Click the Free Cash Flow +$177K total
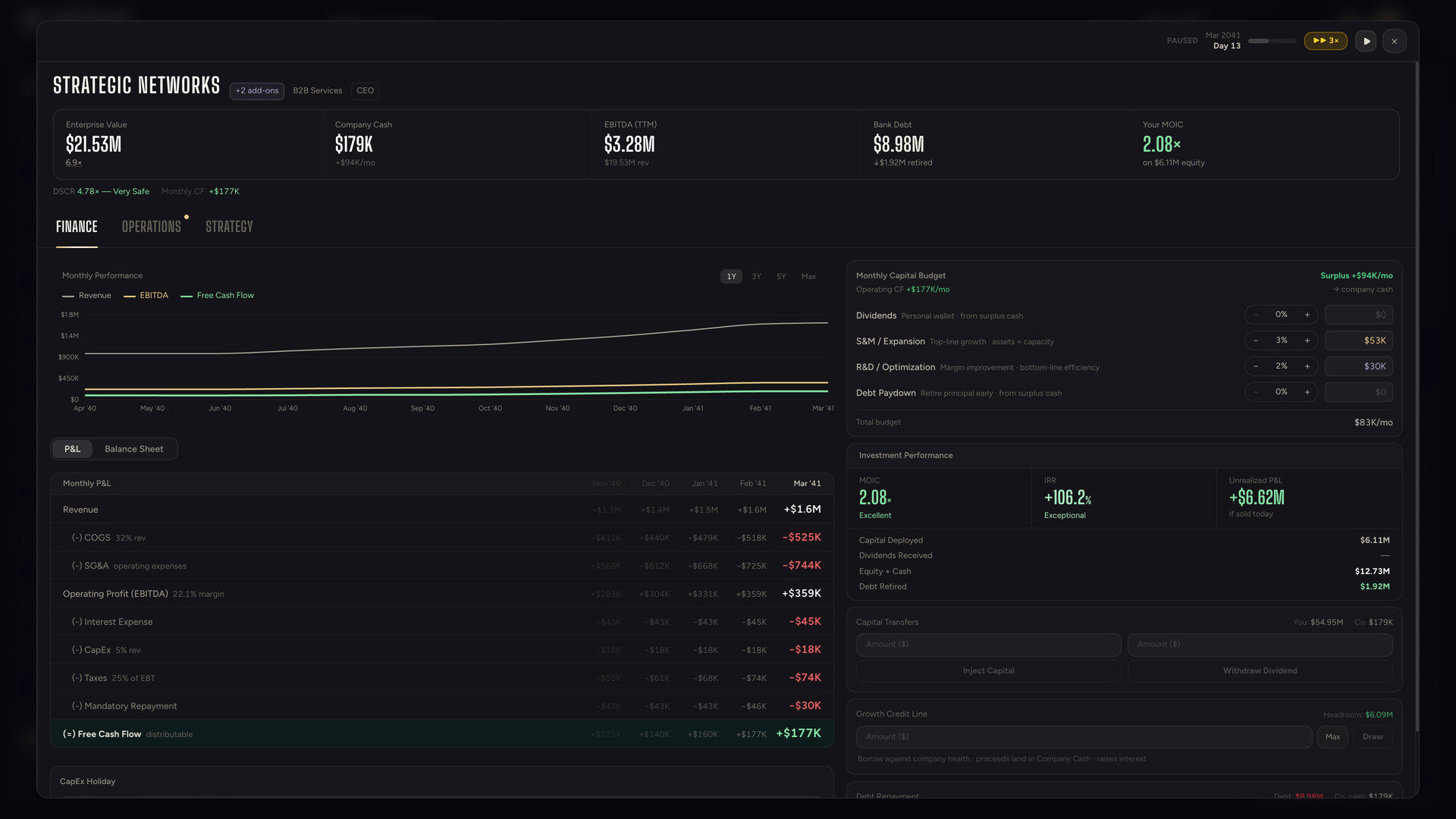1456x819 pixels. click(799, 733)
